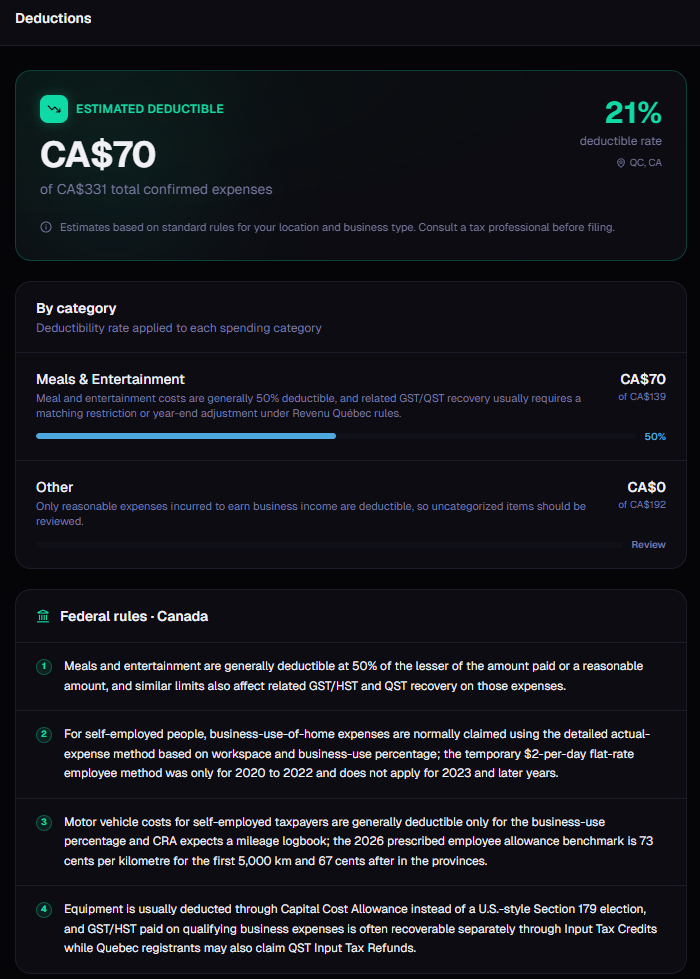Click the 50% rate label on meals bar
This screenshot has width=700, height=979.
pyautogui.click(x=655, y=436)
